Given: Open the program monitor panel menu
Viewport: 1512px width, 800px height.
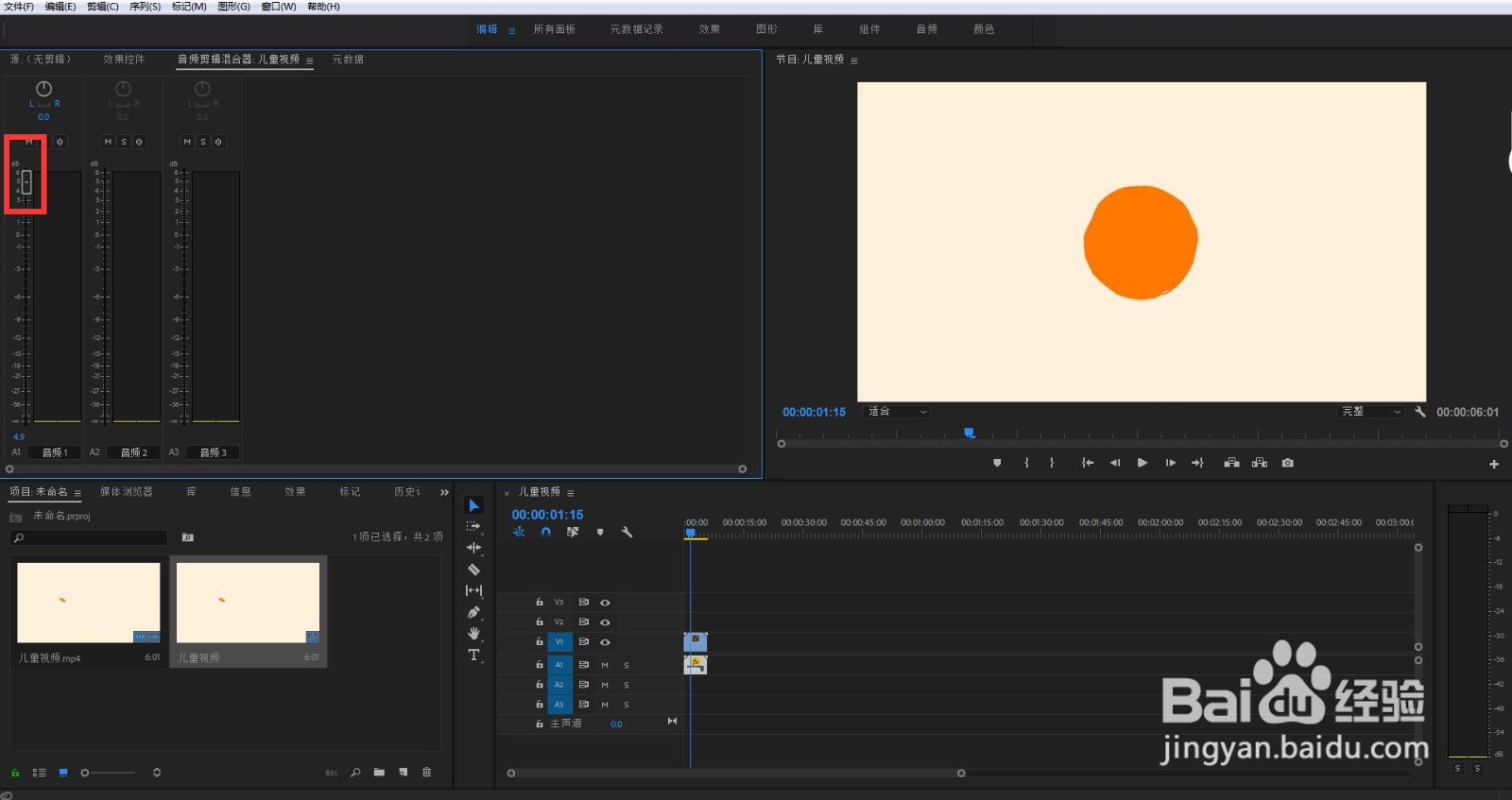Looking at the screenshot, I should pyautogui.click(x=854, y=60).
